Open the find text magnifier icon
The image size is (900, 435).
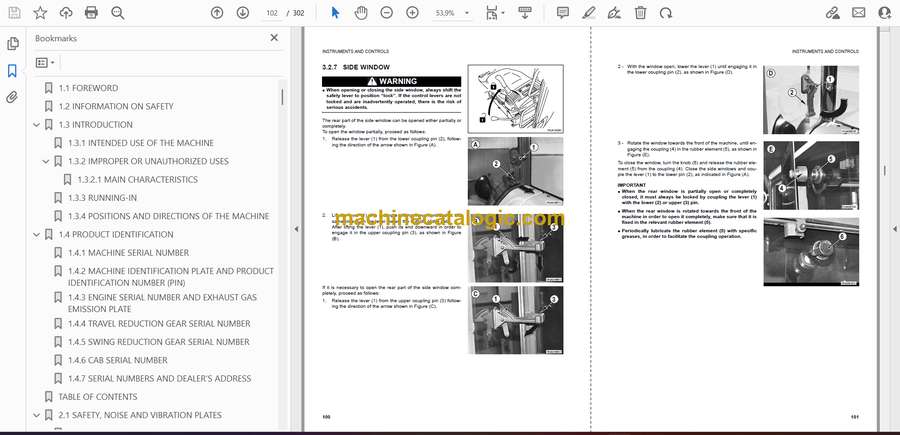click(x=118, y=13)
